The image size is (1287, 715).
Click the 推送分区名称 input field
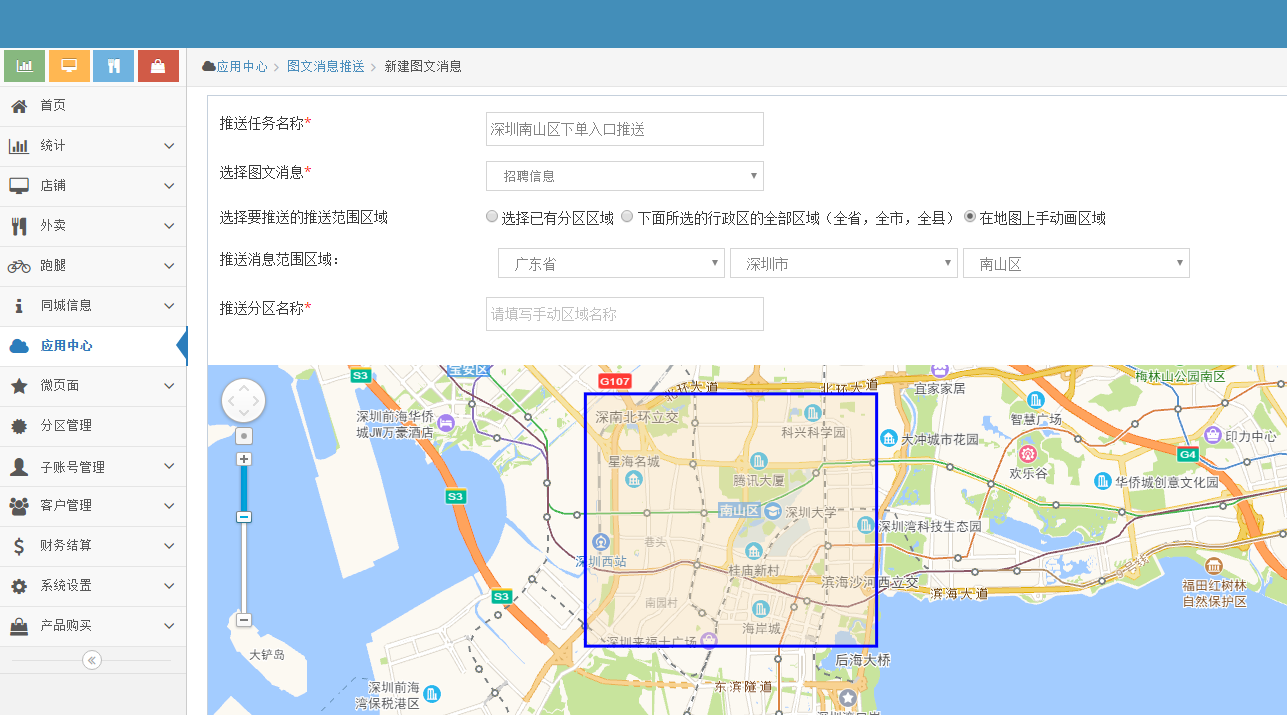[624, 313]
